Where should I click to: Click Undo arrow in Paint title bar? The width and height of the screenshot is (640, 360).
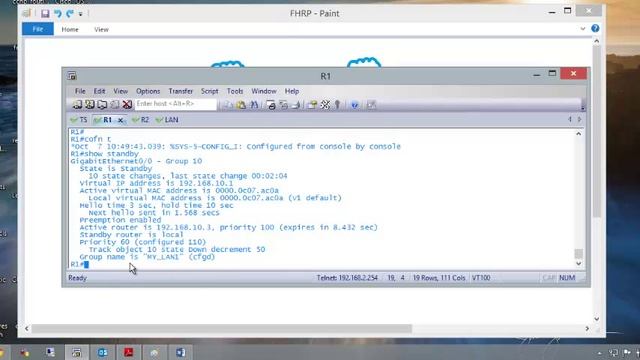(x=58, y=13)
